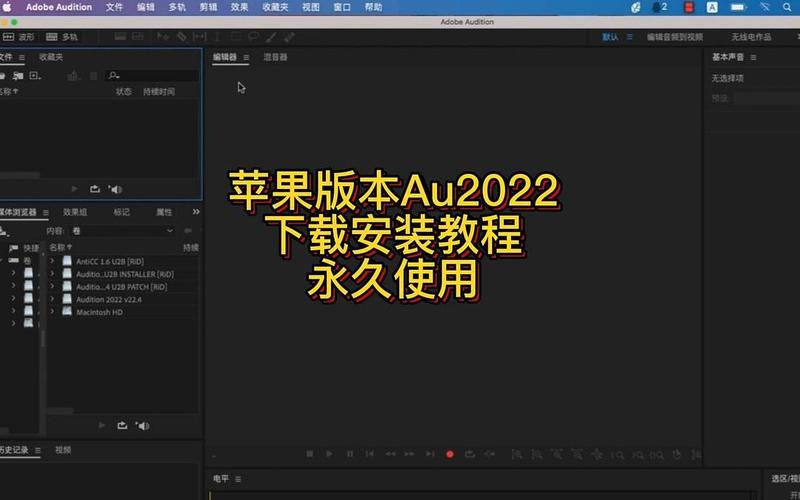
Task: Open the Apple menu
Action: (7, 7)
